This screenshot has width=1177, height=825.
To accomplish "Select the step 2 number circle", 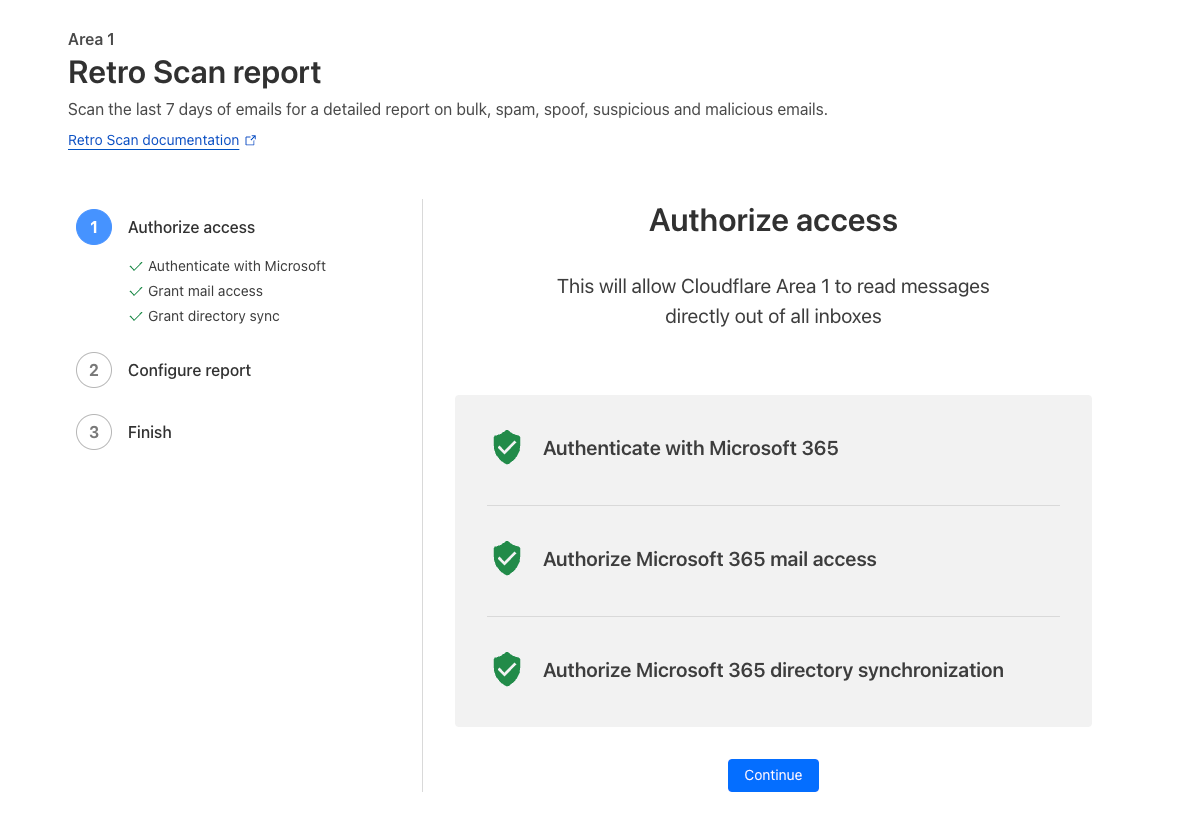I will (94, 370).
